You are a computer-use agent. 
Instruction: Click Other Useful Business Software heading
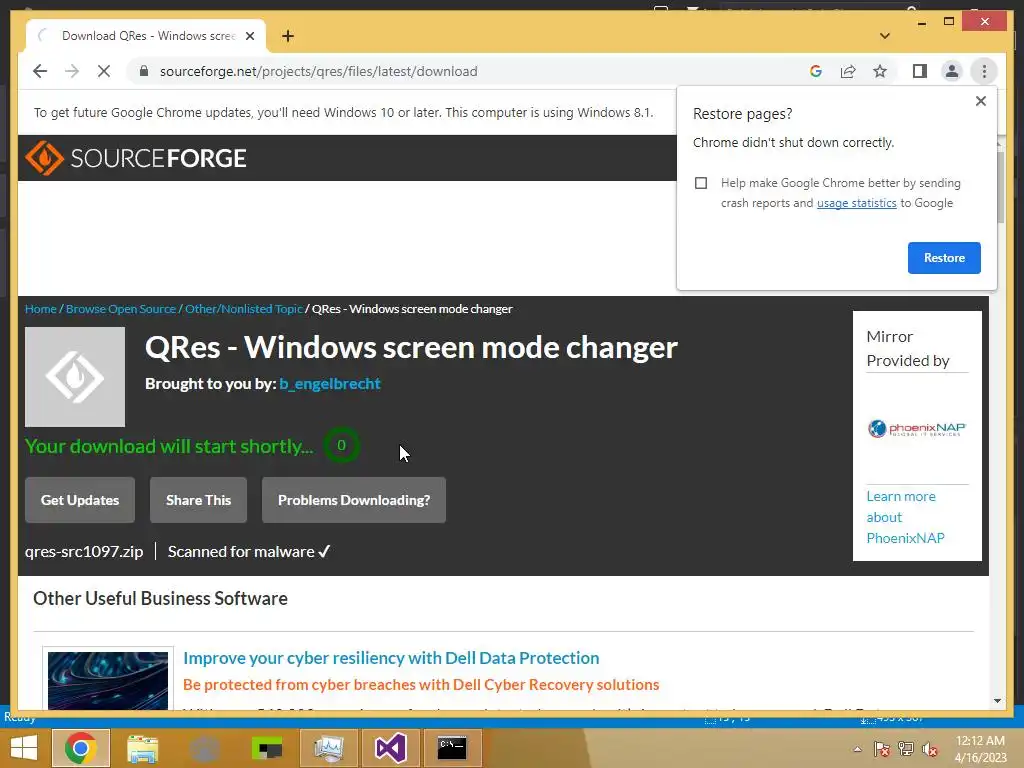[160, 599]
